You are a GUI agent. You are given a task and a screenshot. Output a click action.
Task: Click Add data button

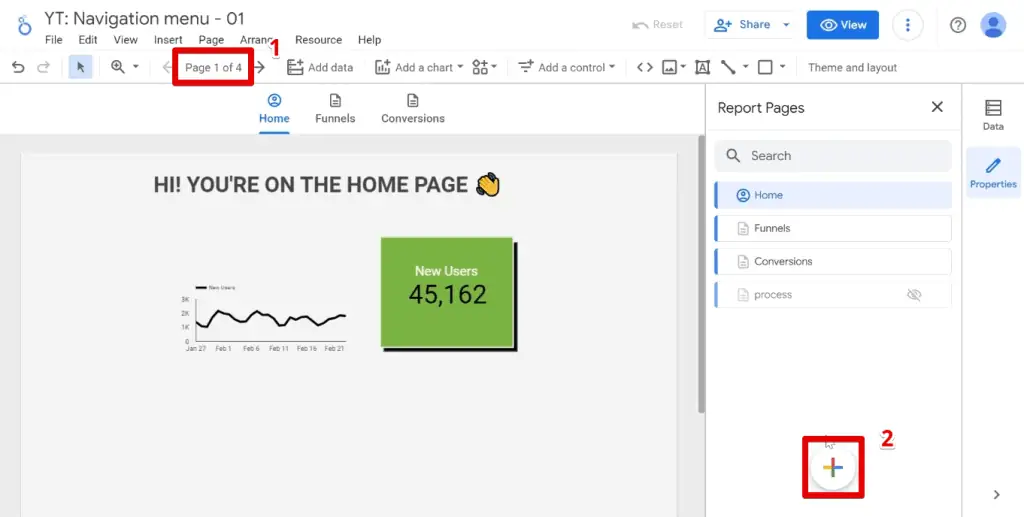[320, 67]
